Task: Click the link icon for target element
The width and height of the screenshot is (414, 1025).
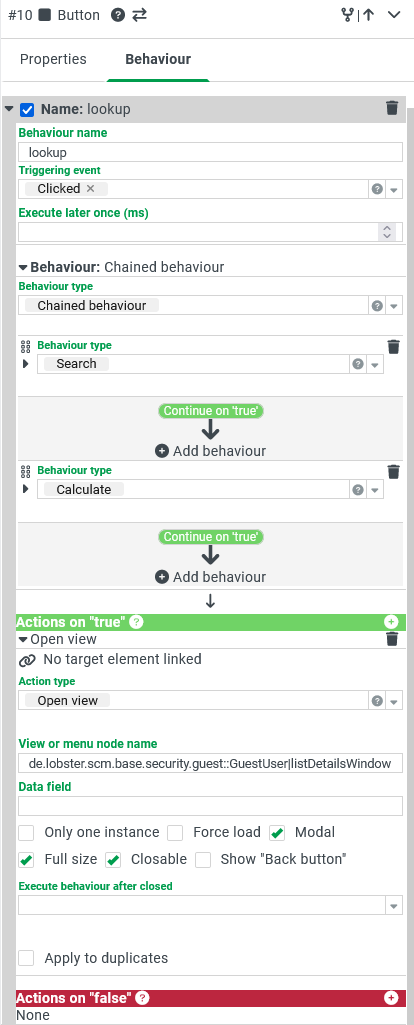Action: 27,660
